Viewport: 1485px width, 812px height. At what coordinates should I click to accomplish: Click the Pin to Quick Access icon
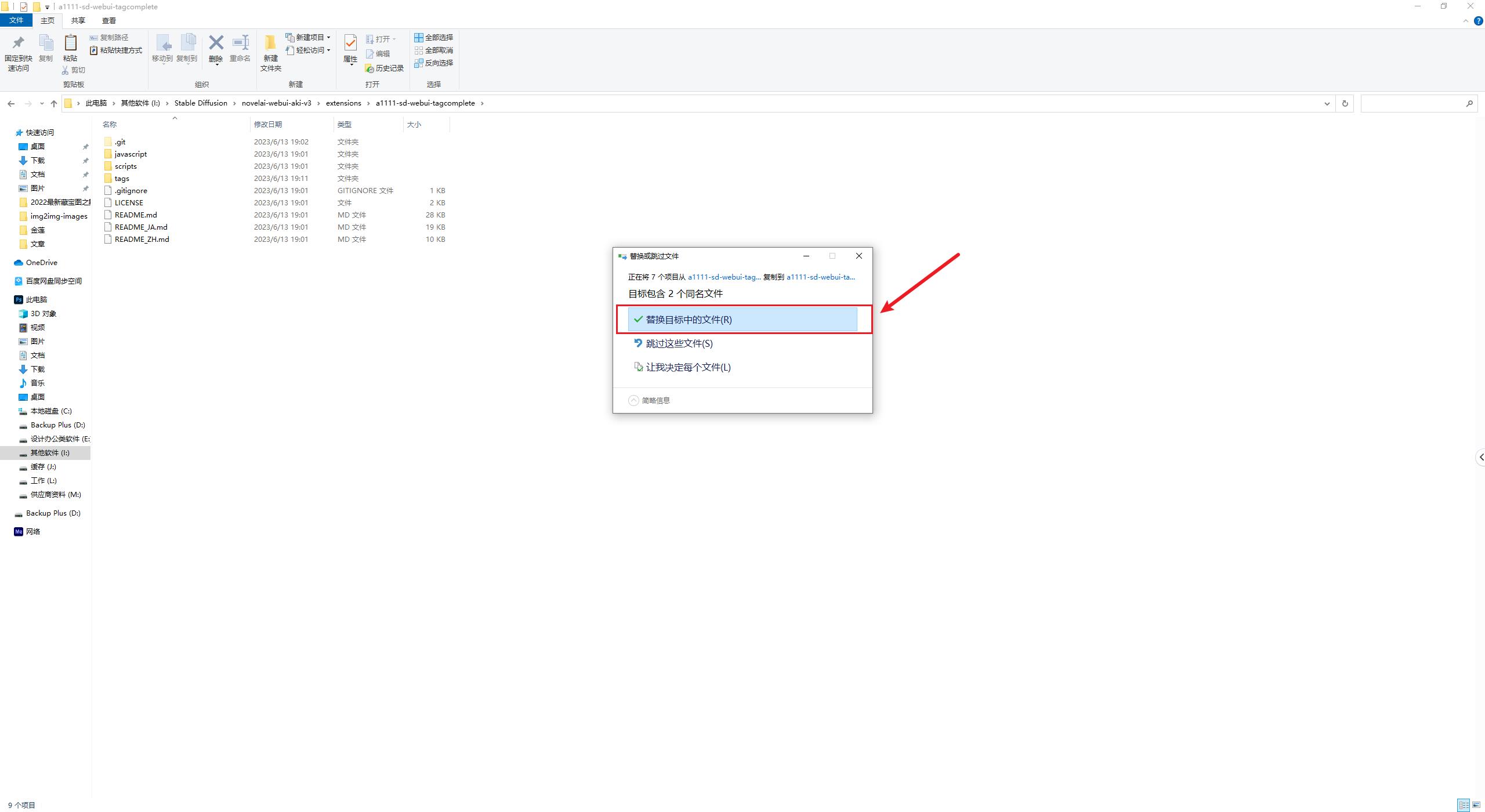[x=18, y=44]
